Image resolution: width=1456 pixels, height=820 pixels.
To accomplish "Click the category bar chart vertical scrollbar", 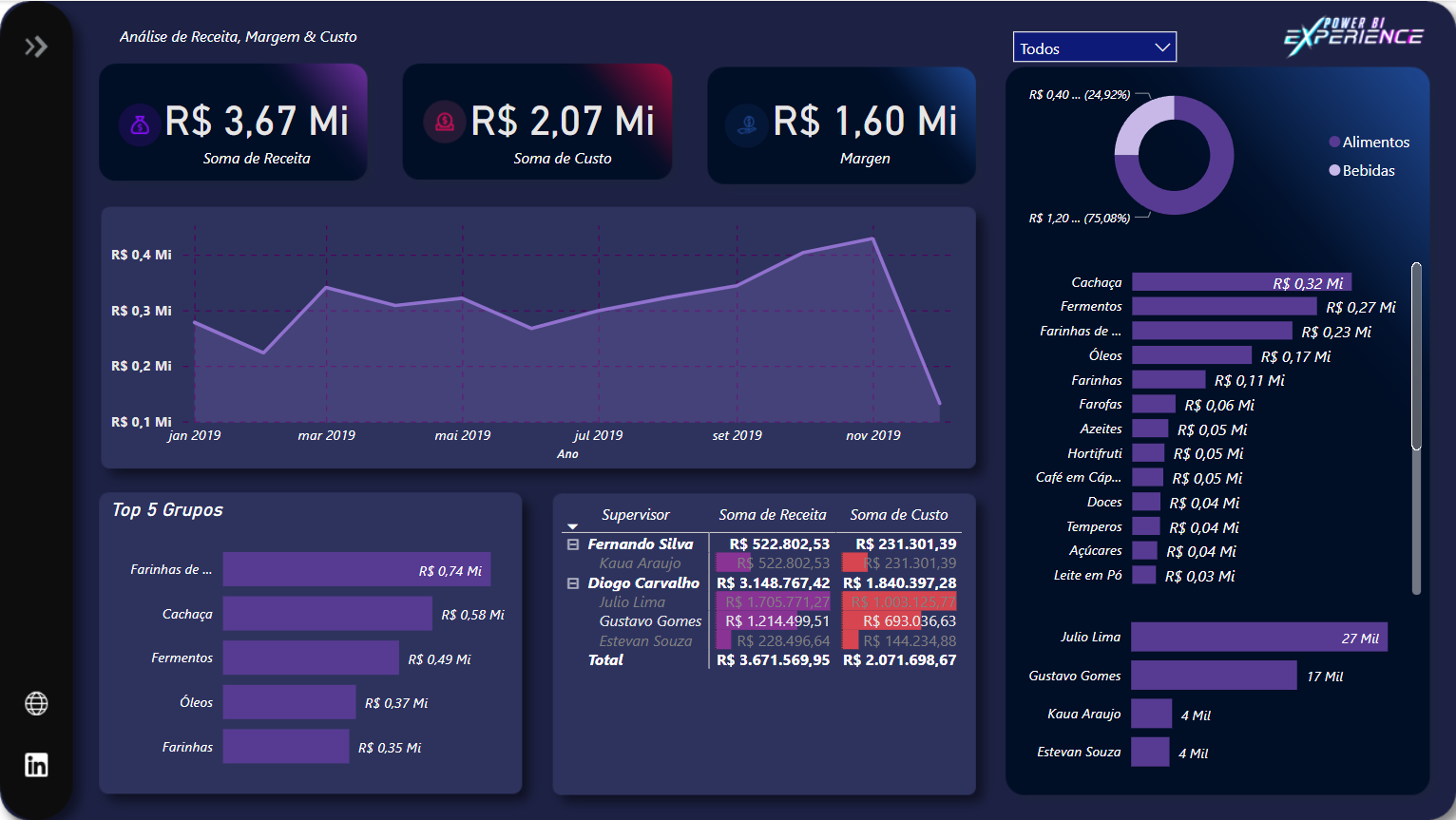I will (1416, 356).
